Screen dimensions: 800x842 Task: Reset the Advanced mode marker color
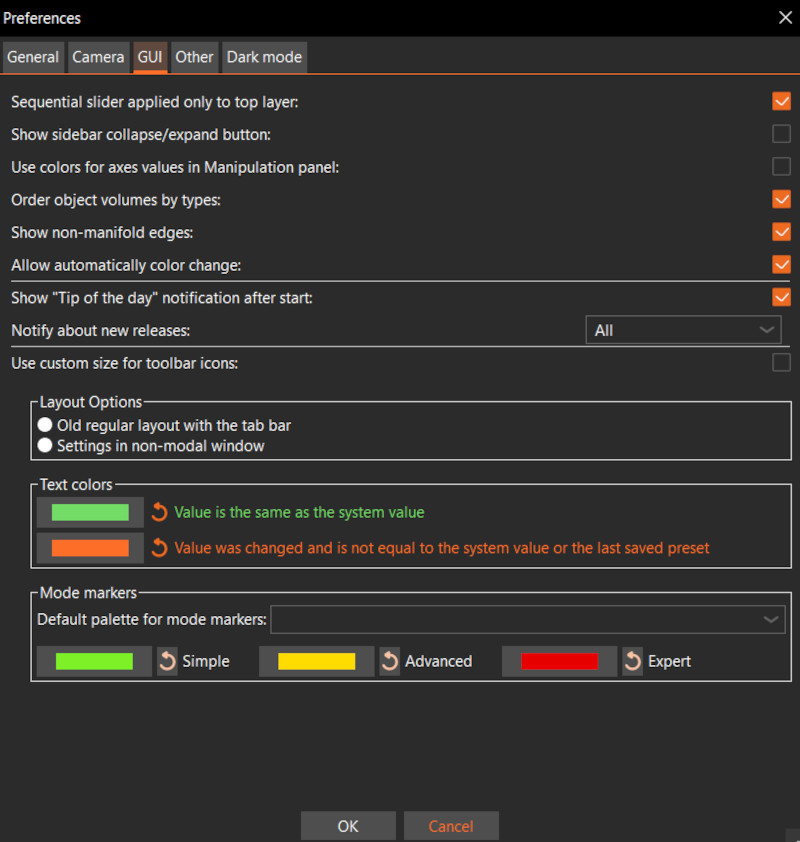(390, 661)
